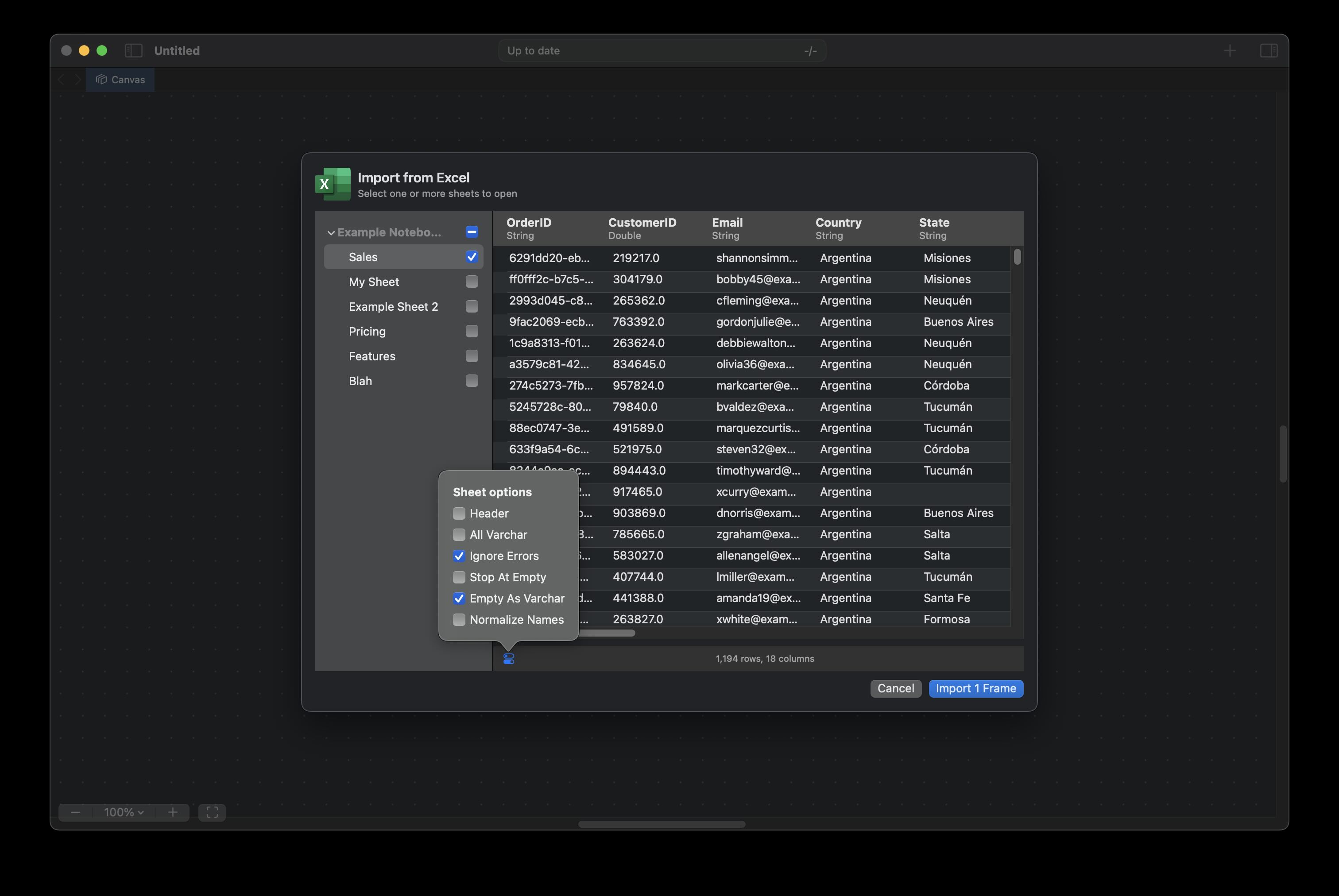Check the Blah sheet checkbox
Viewport: 1339px width, 896px height.
tap(472, 381)
